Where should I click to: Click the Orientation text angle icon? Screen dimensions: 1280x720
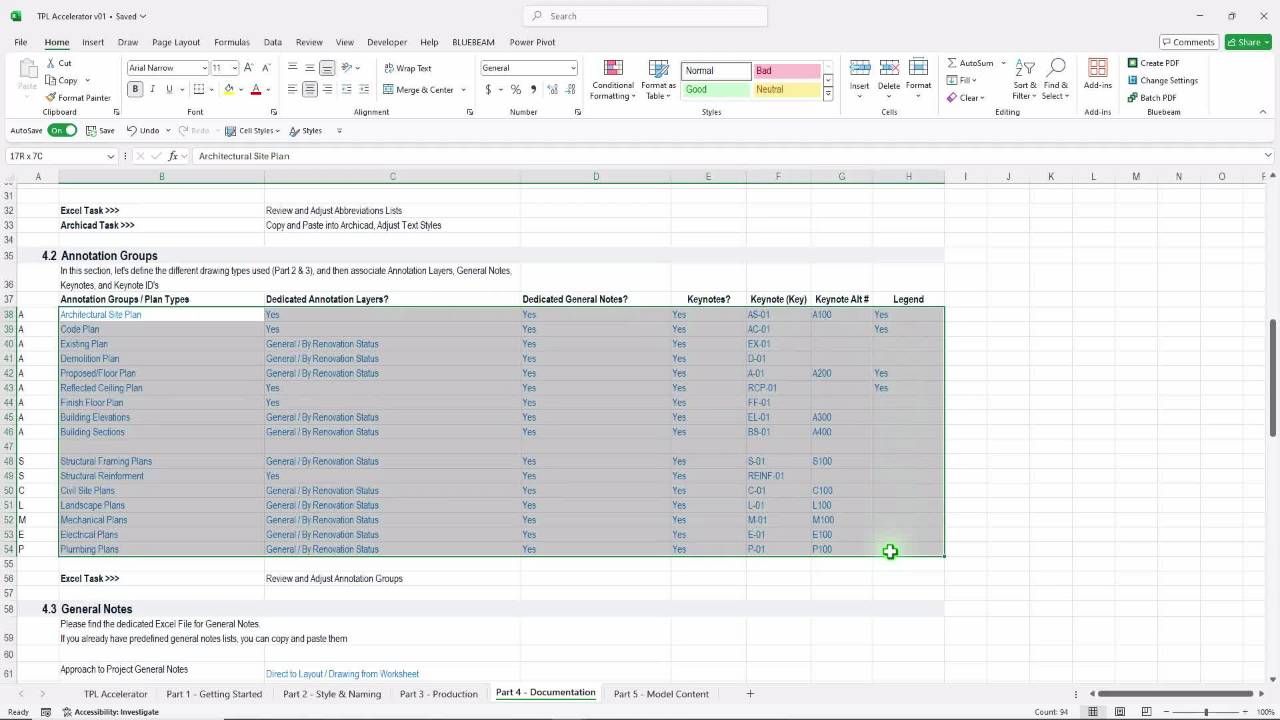(x=346, y=68)
